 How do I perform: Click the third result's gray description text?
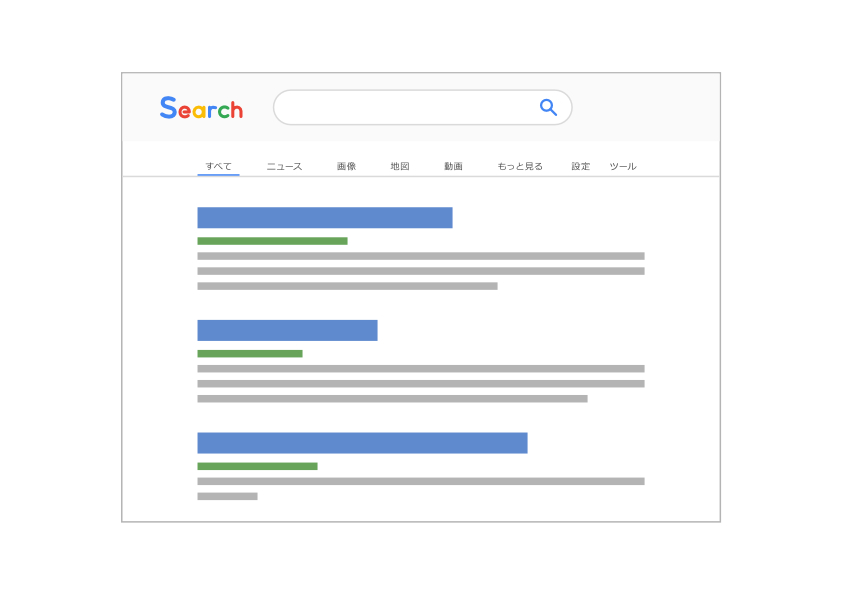421,489
